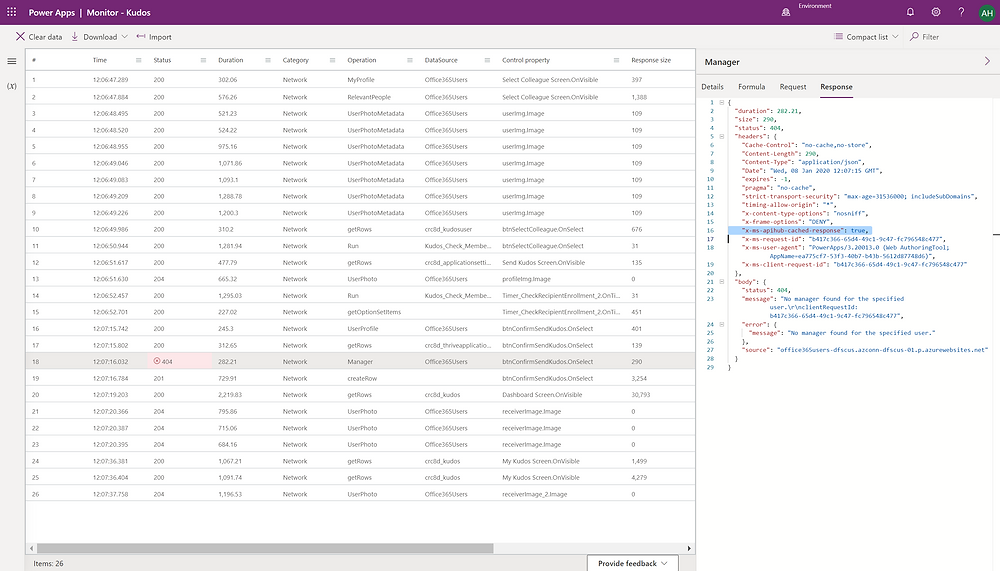Switch to the Formula tab
Screen dimensions: 1000x571
(x=751, y=87)
